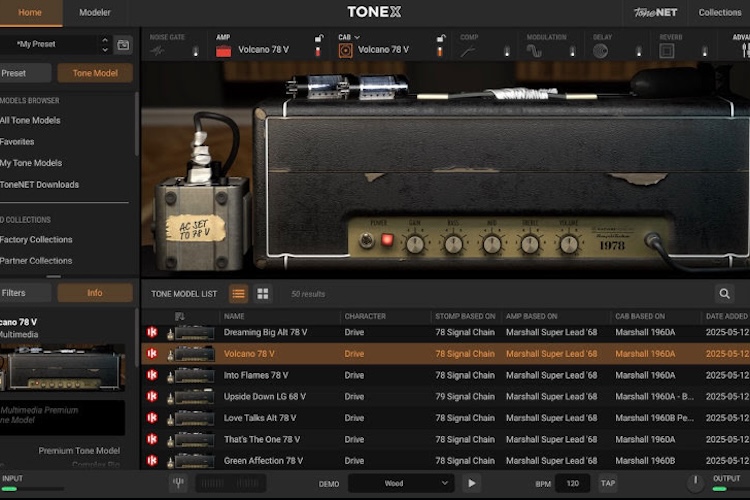Open search in the tone model list
The width and height of the screenshot is (750, 500).
[x=724, y=294]
